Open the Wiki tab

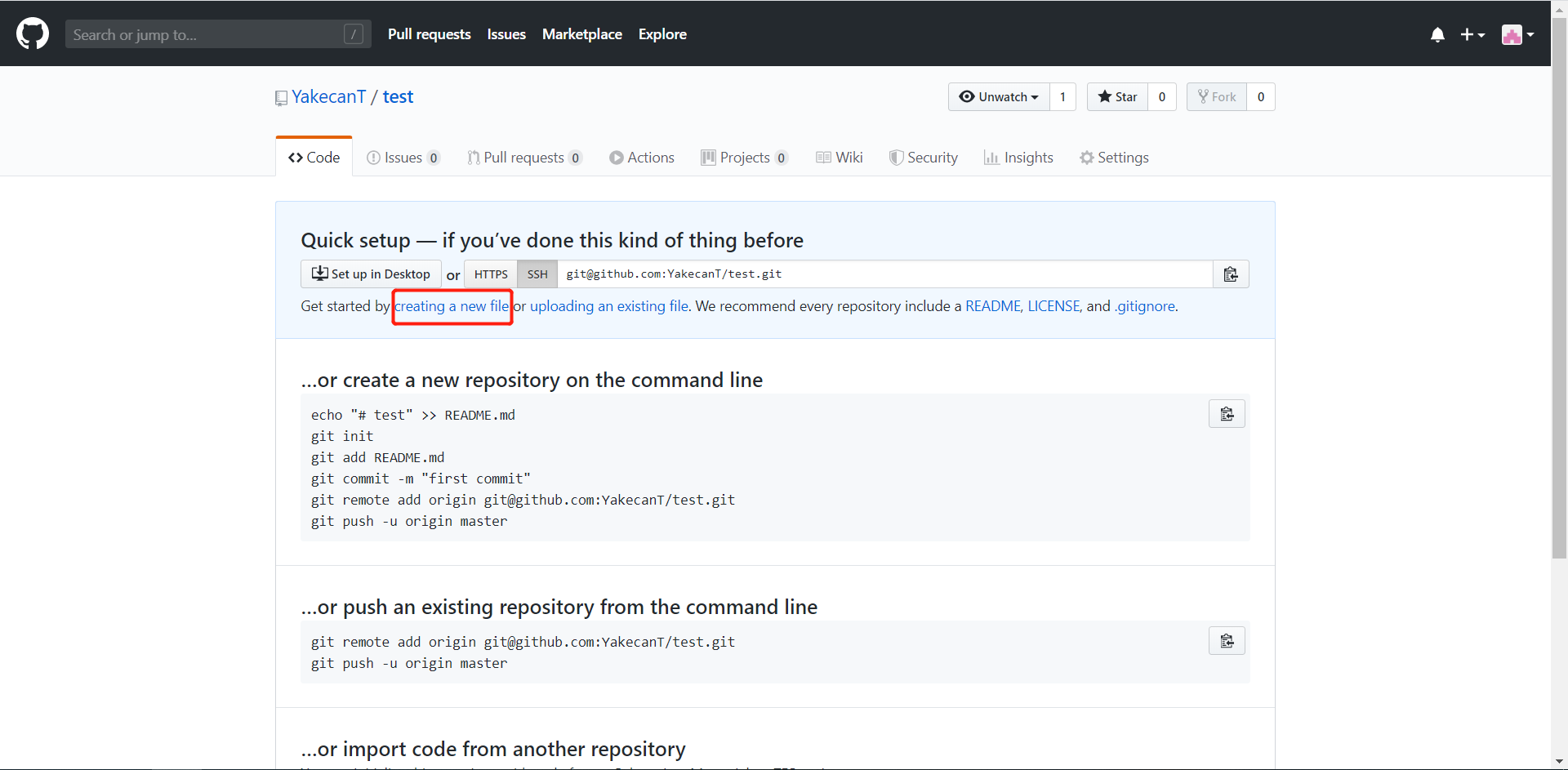[x=840, y=158]
